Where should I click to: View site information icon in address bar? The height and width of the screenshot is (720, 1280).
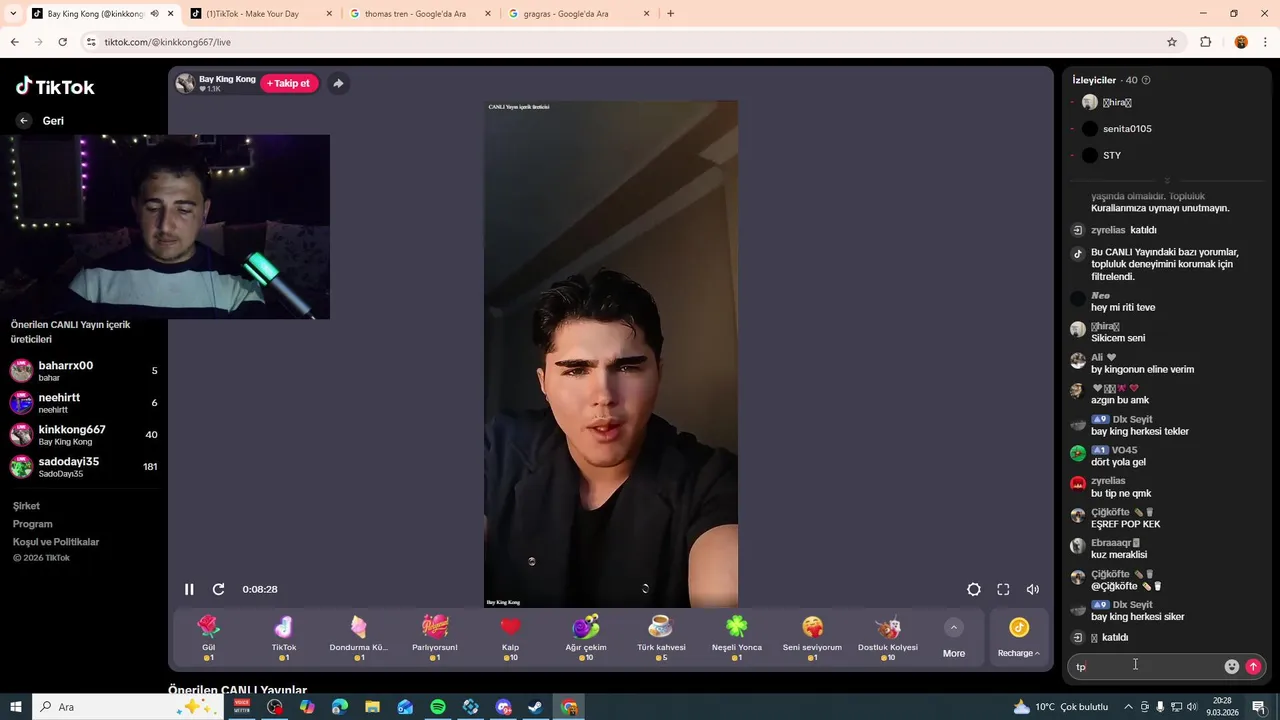(x=90, y=42)
